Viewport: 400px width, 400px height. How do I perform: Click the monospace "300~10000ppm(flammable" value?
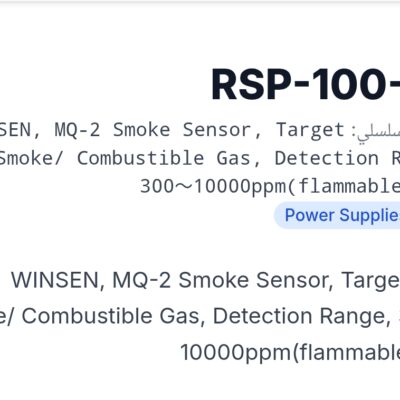270,186
